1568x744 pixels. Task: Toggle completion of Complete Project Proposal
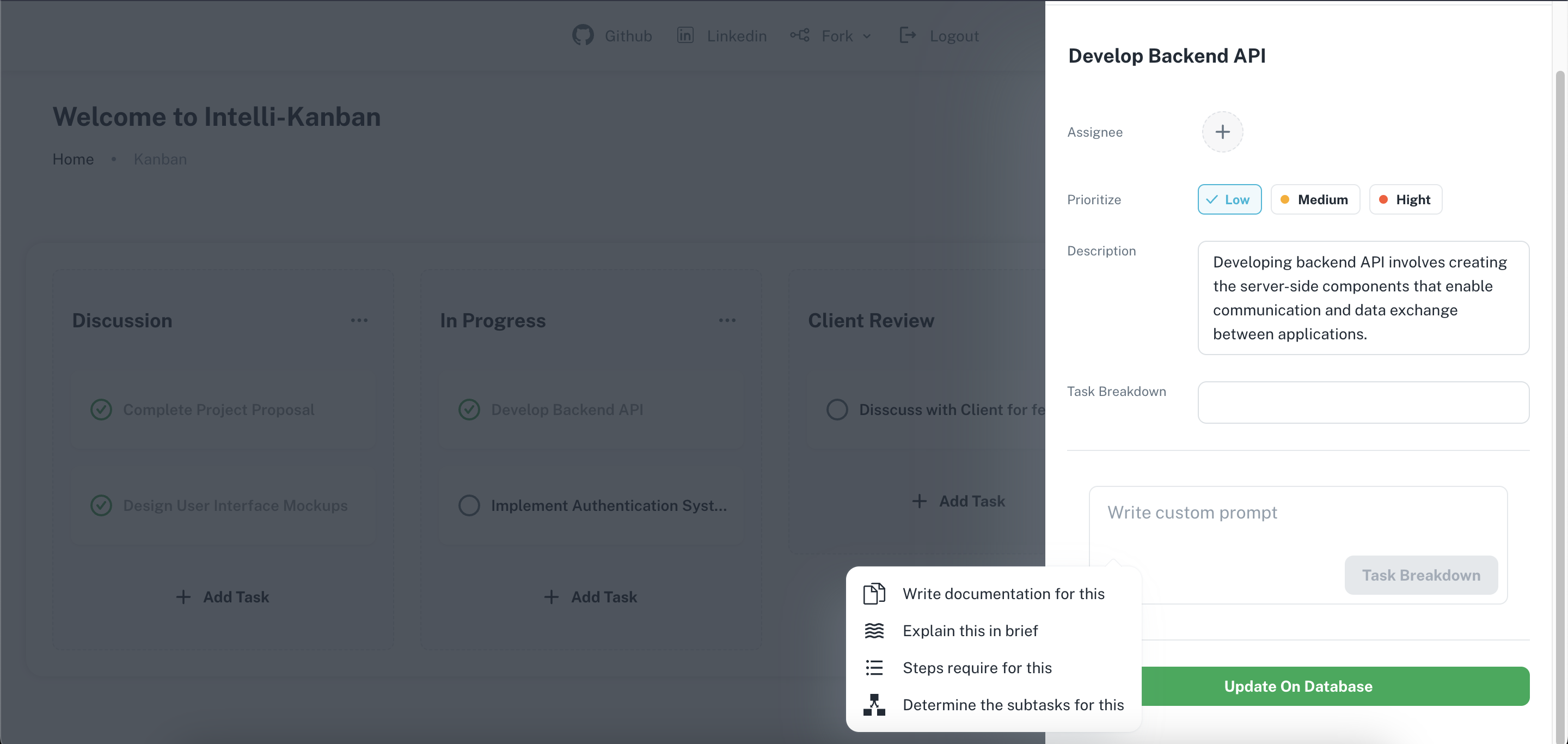pos(101,409)
